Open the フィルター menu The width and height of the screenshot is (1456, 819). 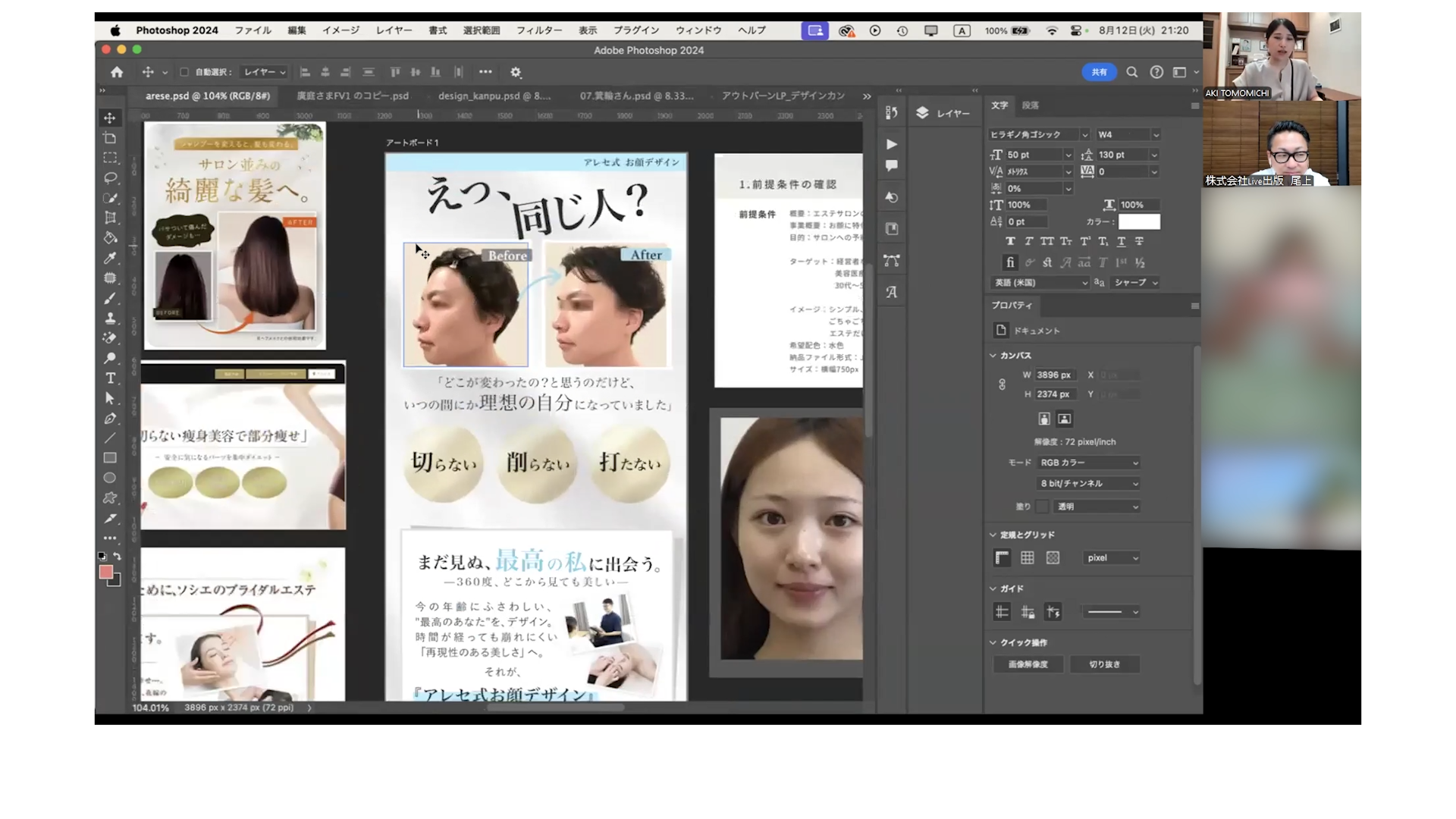click(x=539, y=30)
